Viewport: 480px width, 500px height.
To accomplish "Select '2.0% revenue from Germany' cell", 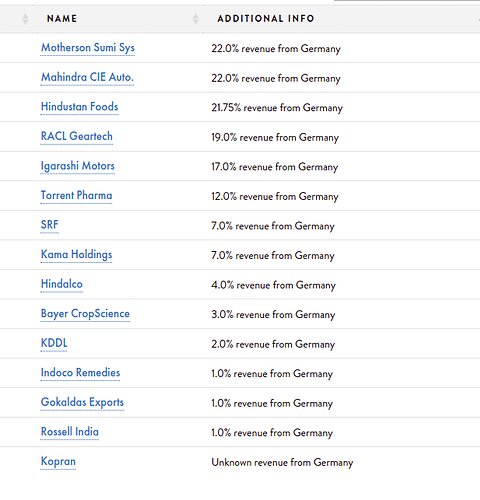I will 273,344.
